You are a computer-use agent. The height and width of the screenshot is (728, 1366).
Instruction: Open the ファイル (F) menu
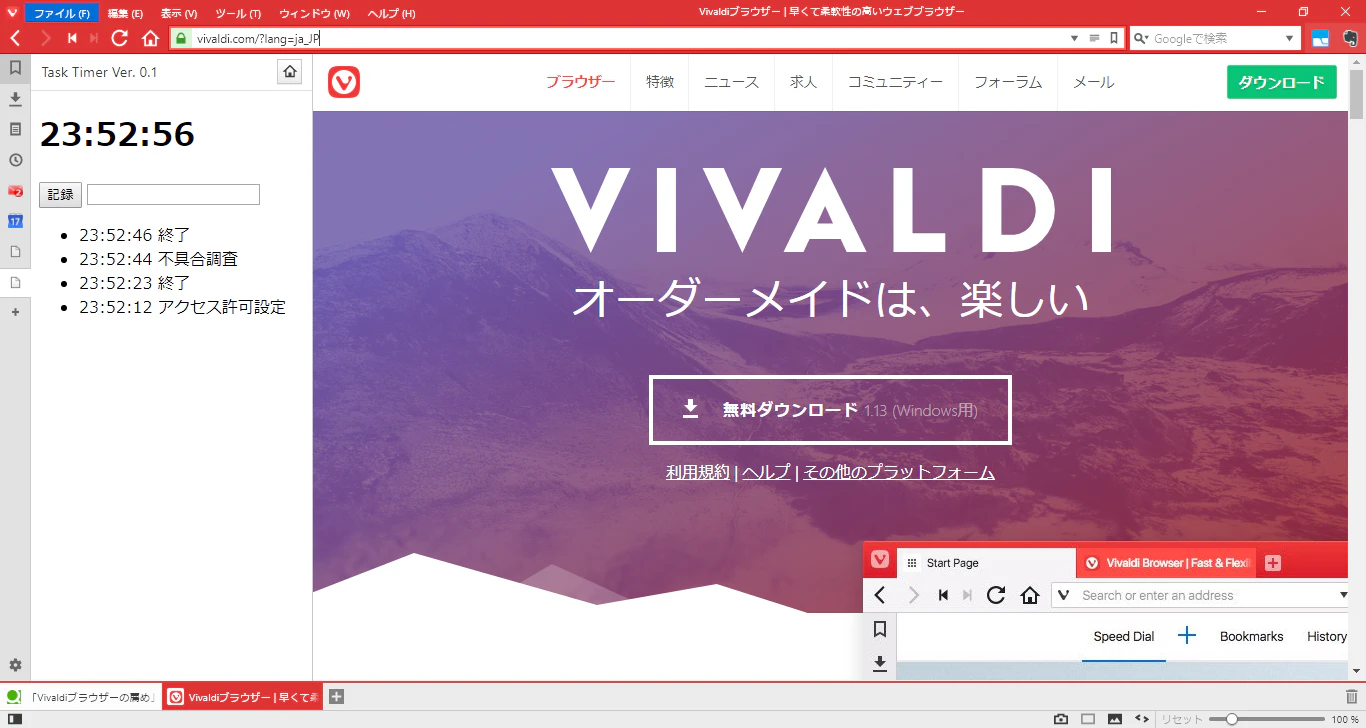coord(61,14)
